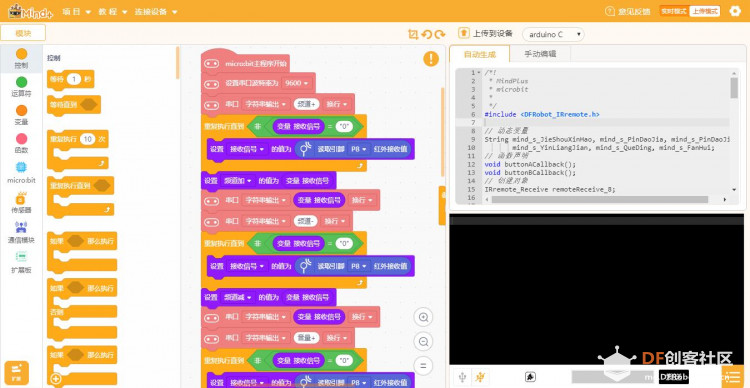This screenshot has height=388, width=750.
Task: Zoom out the block workspace
Action: (x=423, y=341)
